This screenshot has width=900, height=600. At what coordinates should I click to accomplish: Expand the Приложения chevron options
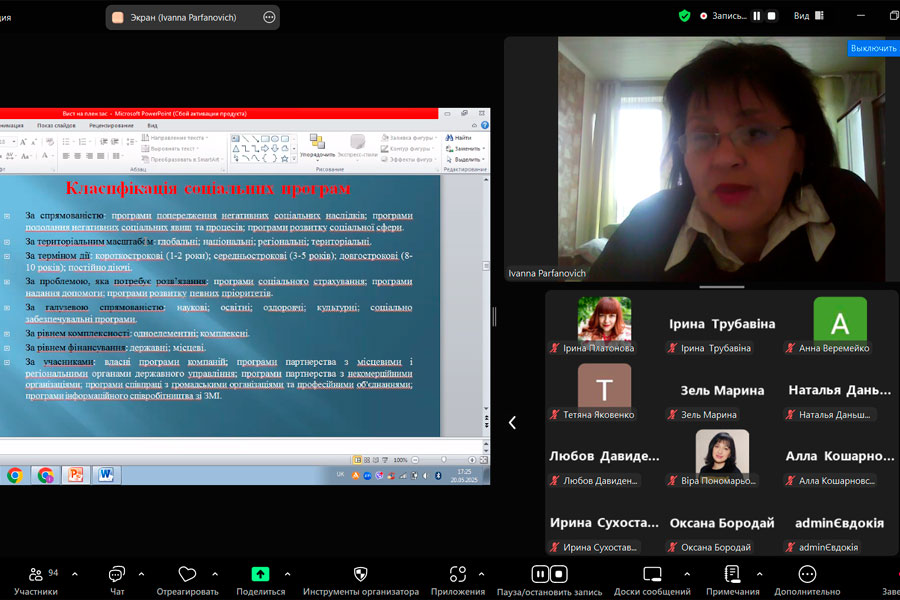coord(481,574)
